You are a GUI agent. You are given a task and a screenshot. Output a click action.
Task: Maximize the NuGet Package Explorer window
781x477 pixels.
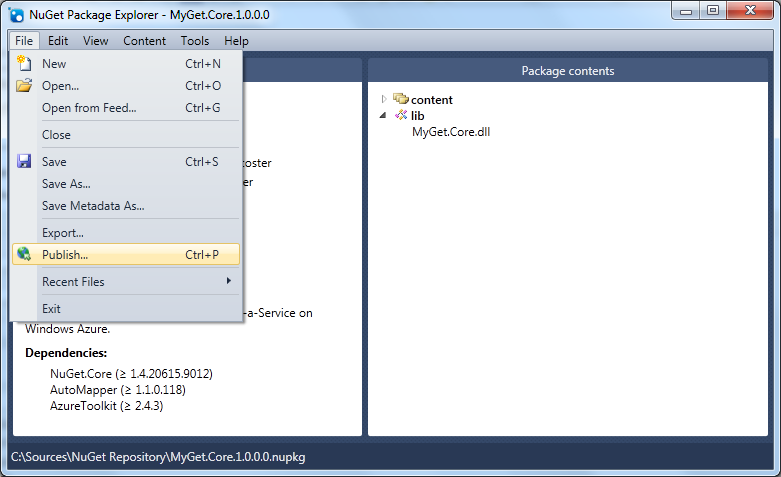[713, 10]
